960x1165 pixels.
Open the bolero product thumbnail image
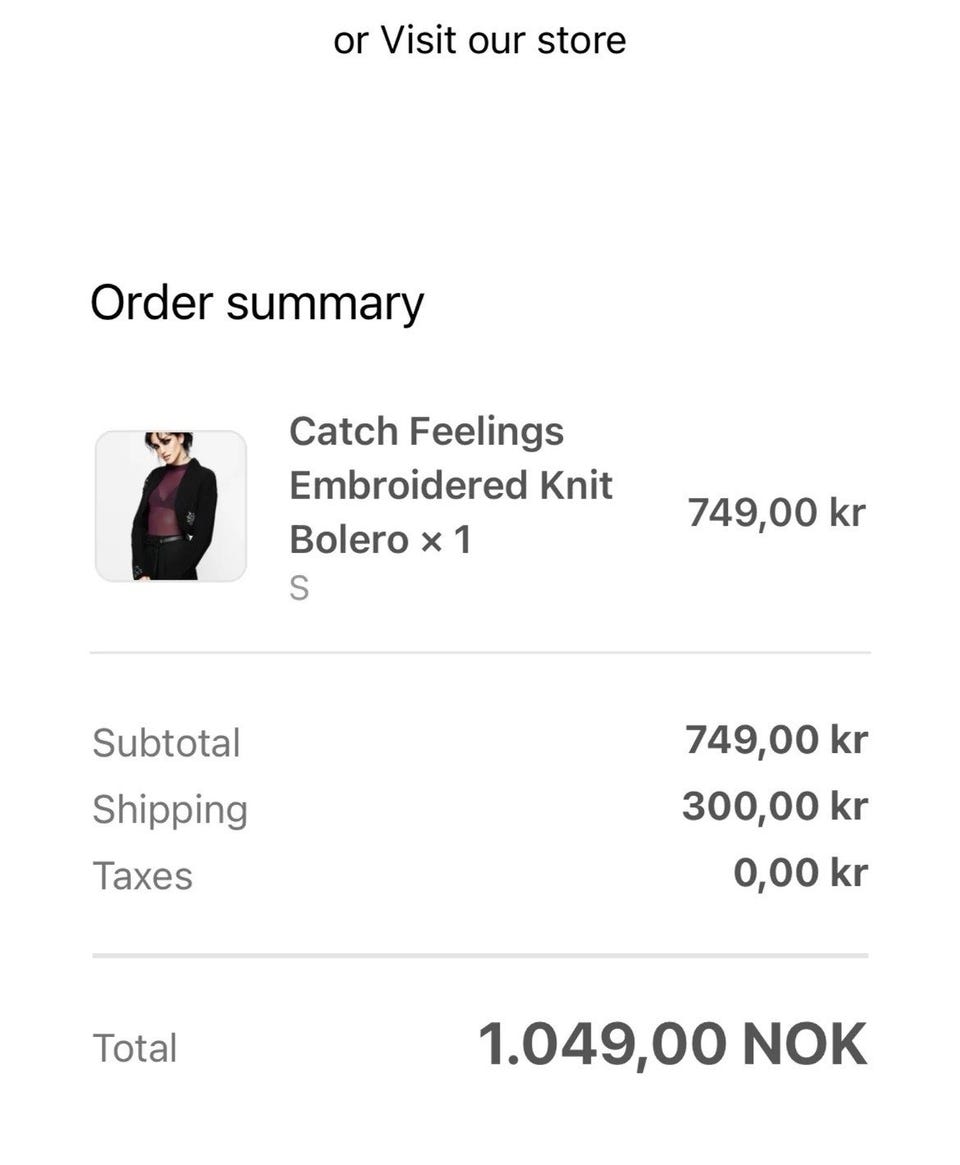(171, 506)
